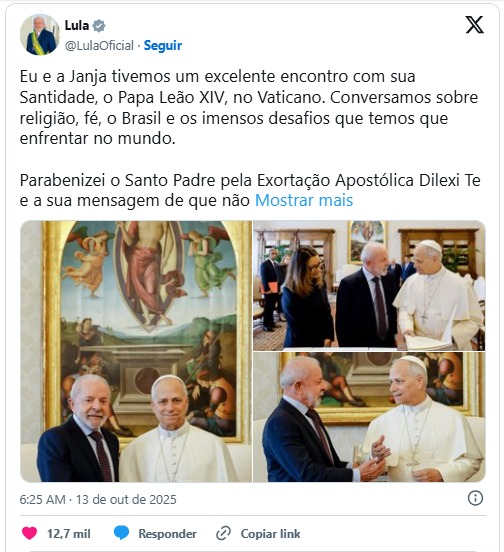Open the 6:25 AM timestamp link
504x552 pixels.
42,499
